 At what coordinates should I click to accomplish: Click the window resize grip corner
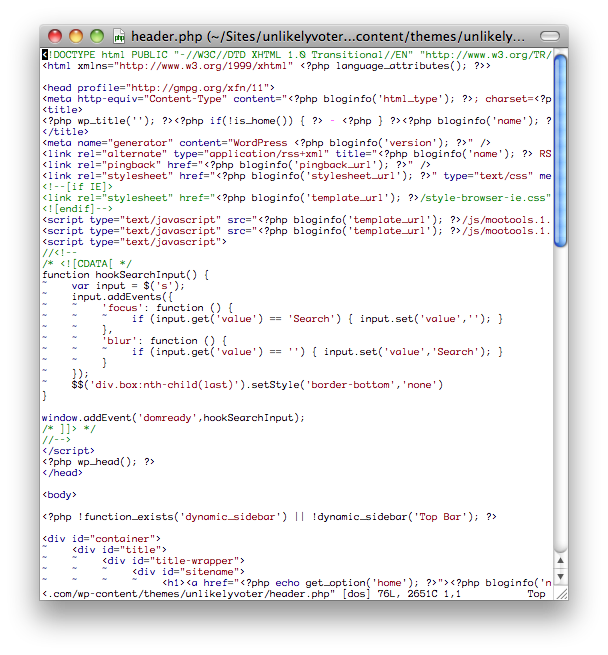[x=561, y=594]
